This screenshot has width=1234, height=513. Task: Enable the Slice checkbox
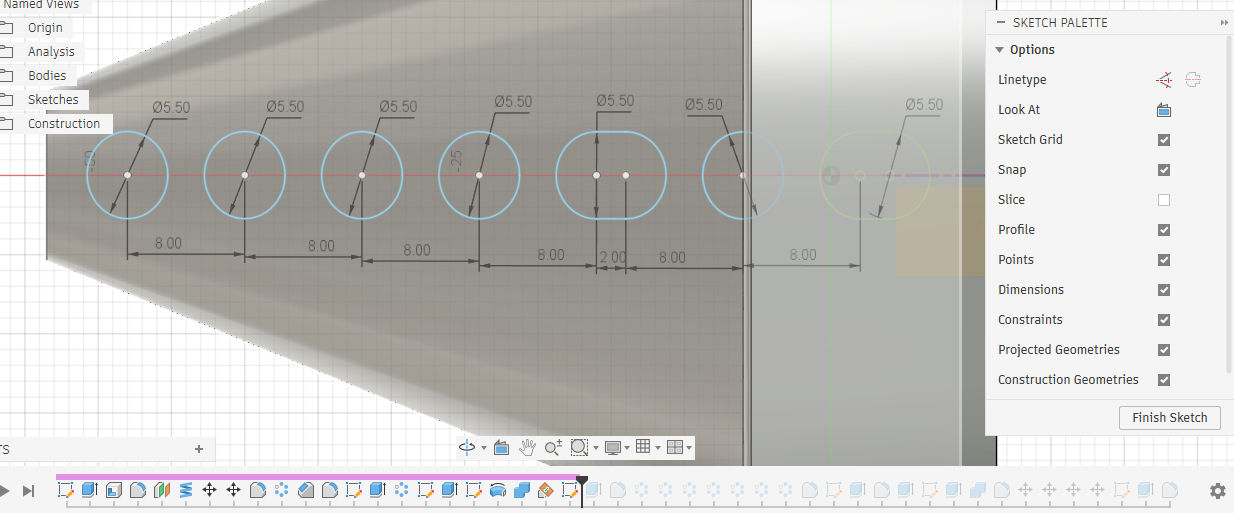pyautogui.click(x=1164, y=200)
